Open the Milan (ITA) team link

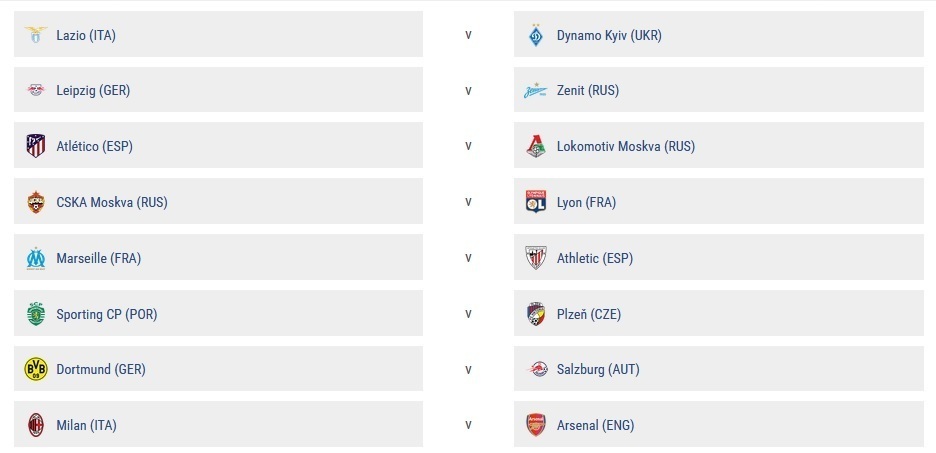pyautogui.click(x=87, y=426)
